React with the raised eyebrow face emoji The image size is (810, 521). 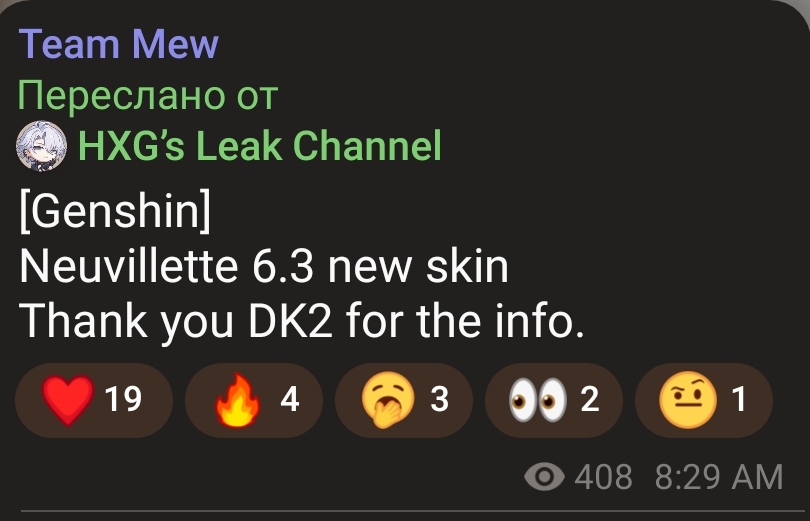[x=688, y=400]
